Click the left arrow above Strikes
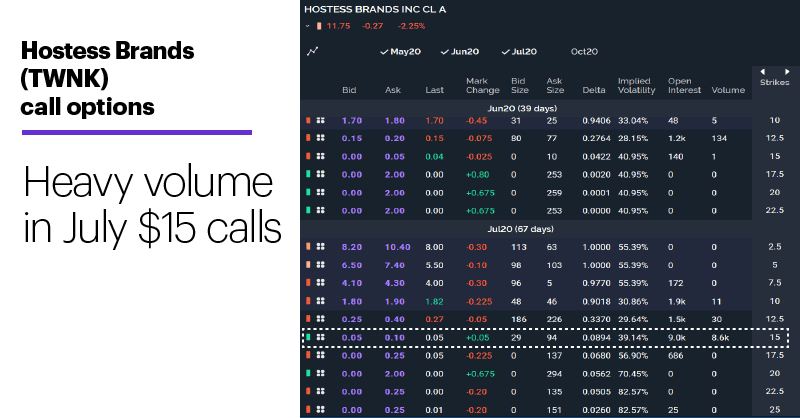The width and height of the screenshot is (800, 418). (763, 72)
